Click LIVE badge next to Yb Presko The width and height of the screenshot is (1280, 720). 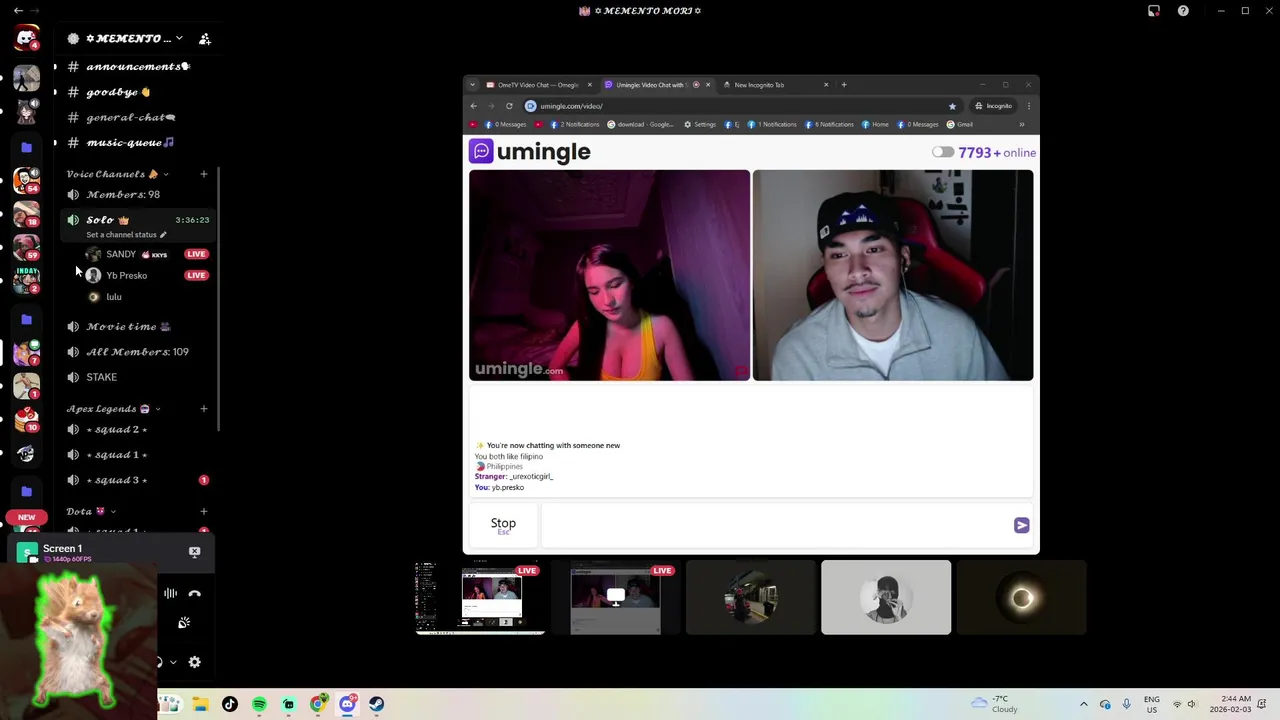tap(196, 275)
